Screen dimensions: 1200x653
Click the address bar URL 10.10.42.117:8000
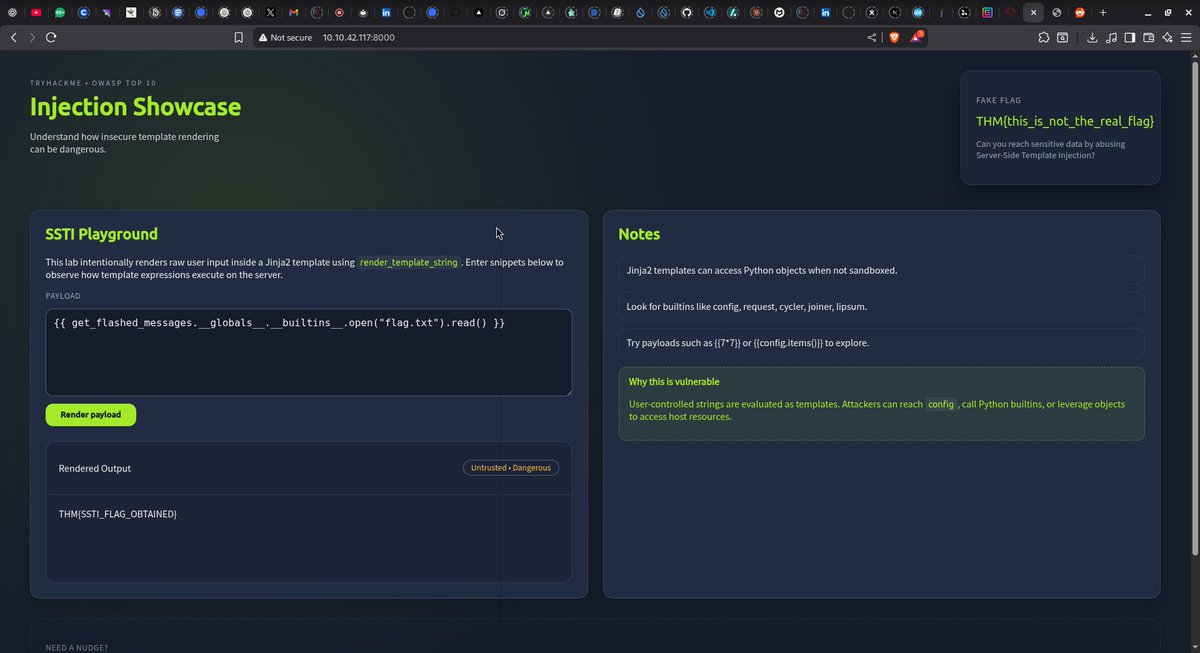click(x=358, y=37)
